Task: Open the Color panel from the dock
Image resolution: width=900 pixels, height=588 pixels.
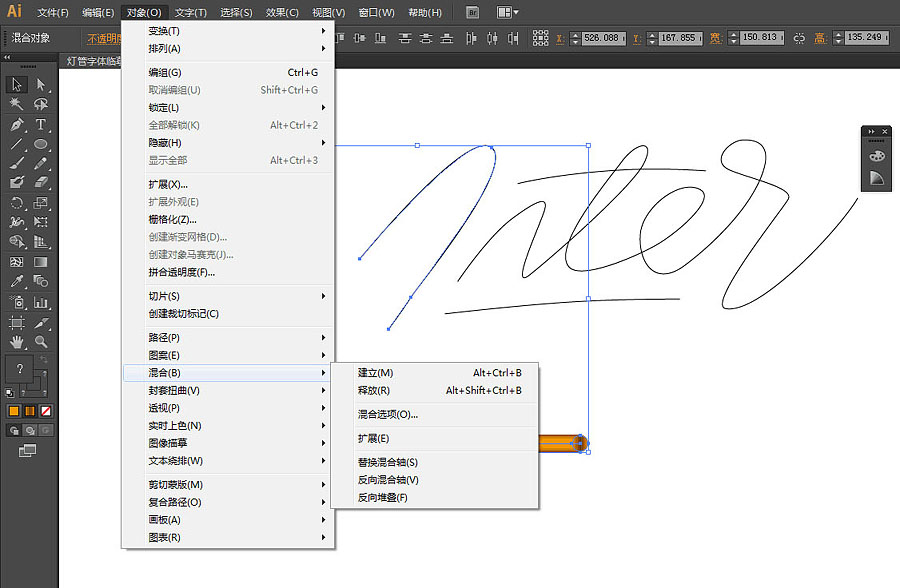Action: [x=876, y=156]
